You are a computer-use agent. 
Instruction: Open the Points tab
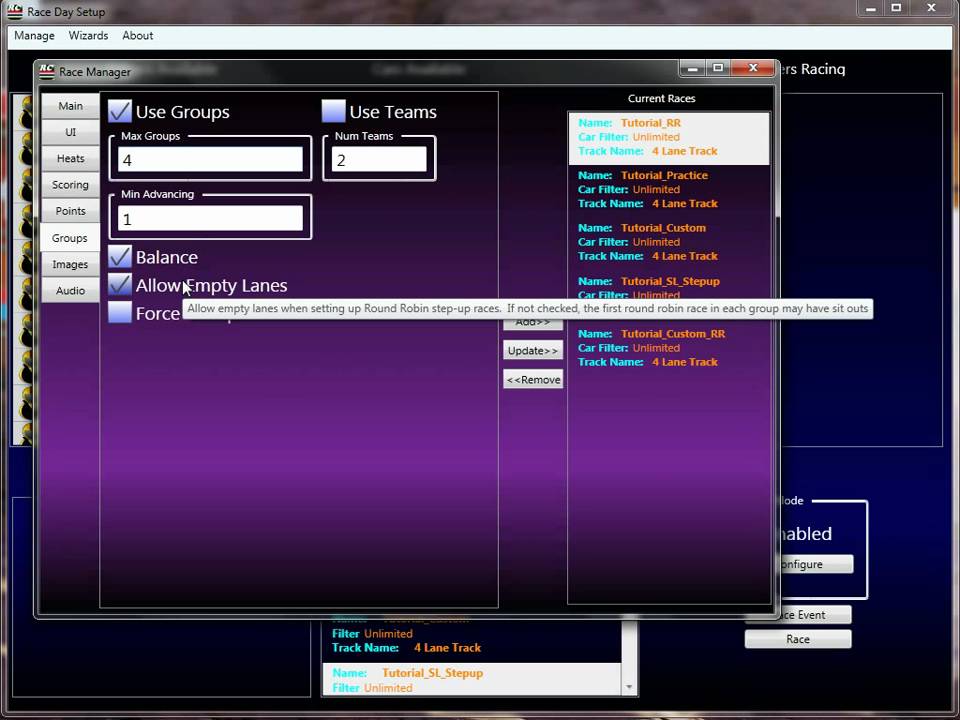(x=70, y=211)
